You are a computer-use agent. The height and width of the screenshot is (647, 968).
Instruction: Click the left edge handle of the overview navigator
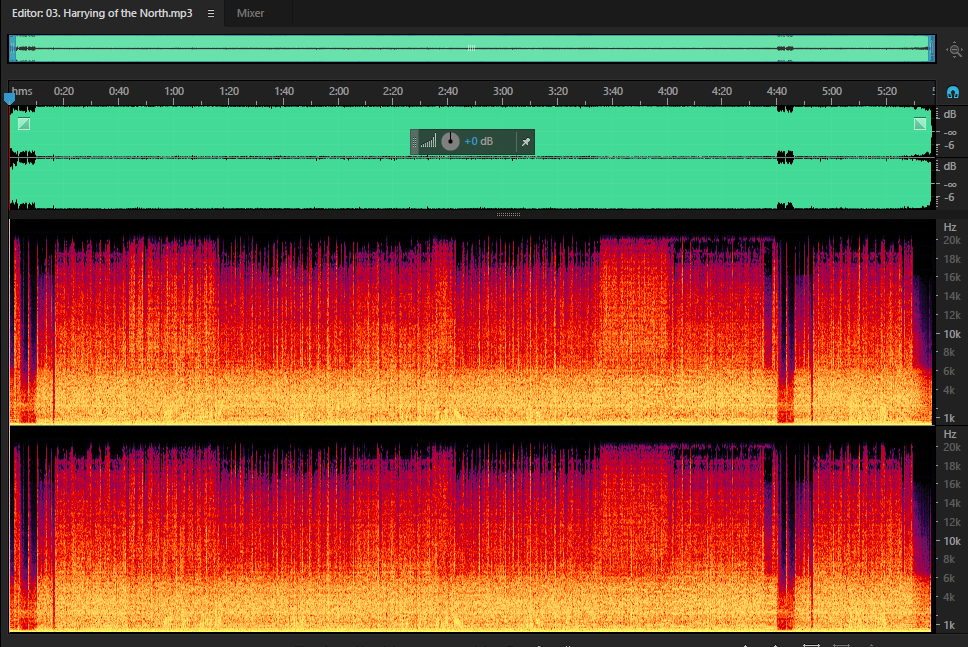pyautogui.click(x=12, y=49)
